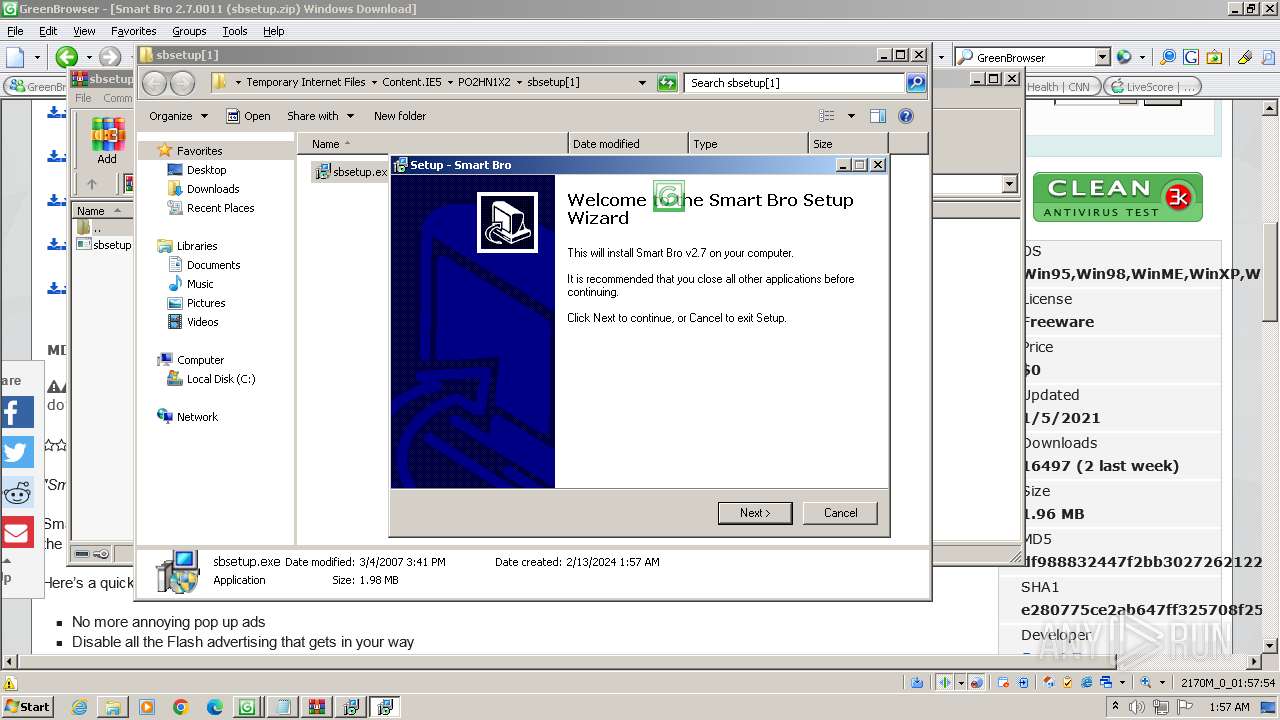
Task: Open the File menu in GreenBrowser
Action: (15, 31)
